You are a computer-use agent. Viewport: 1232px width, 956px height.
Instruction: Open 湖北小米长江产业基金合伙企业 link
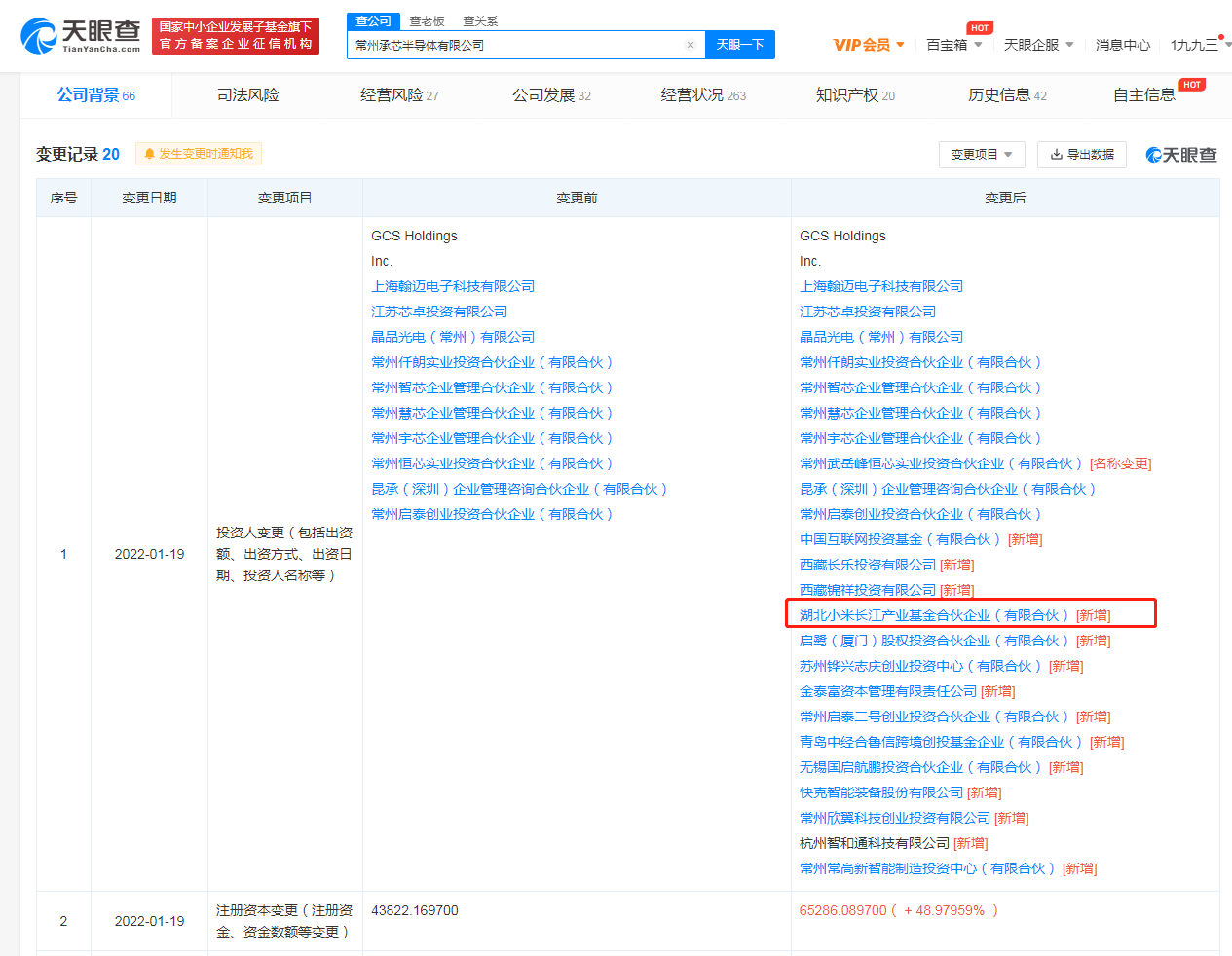933,615
